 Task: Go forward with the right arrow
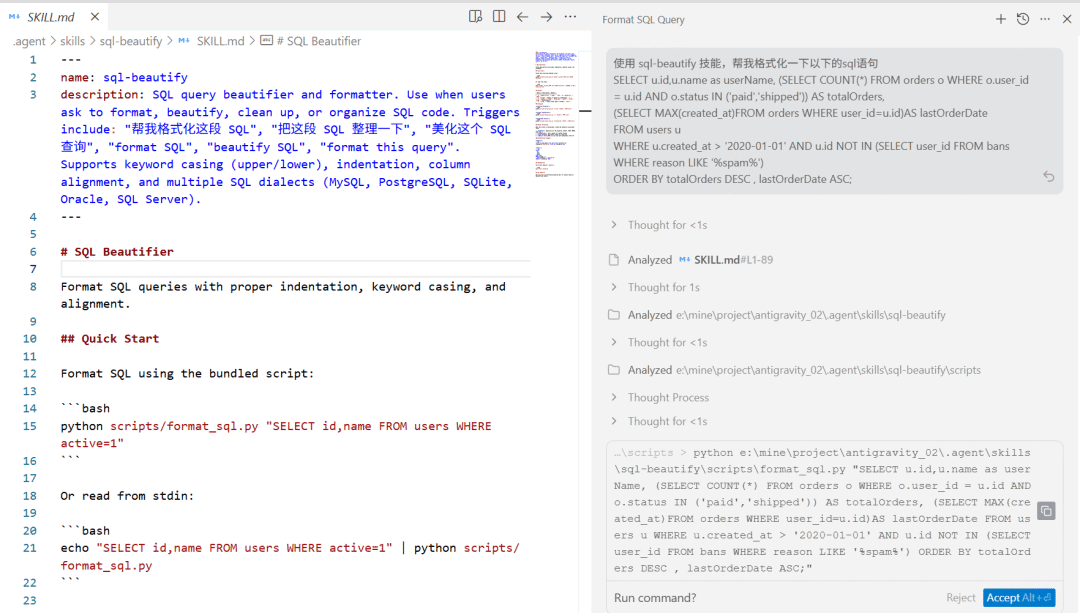point(546,17)
